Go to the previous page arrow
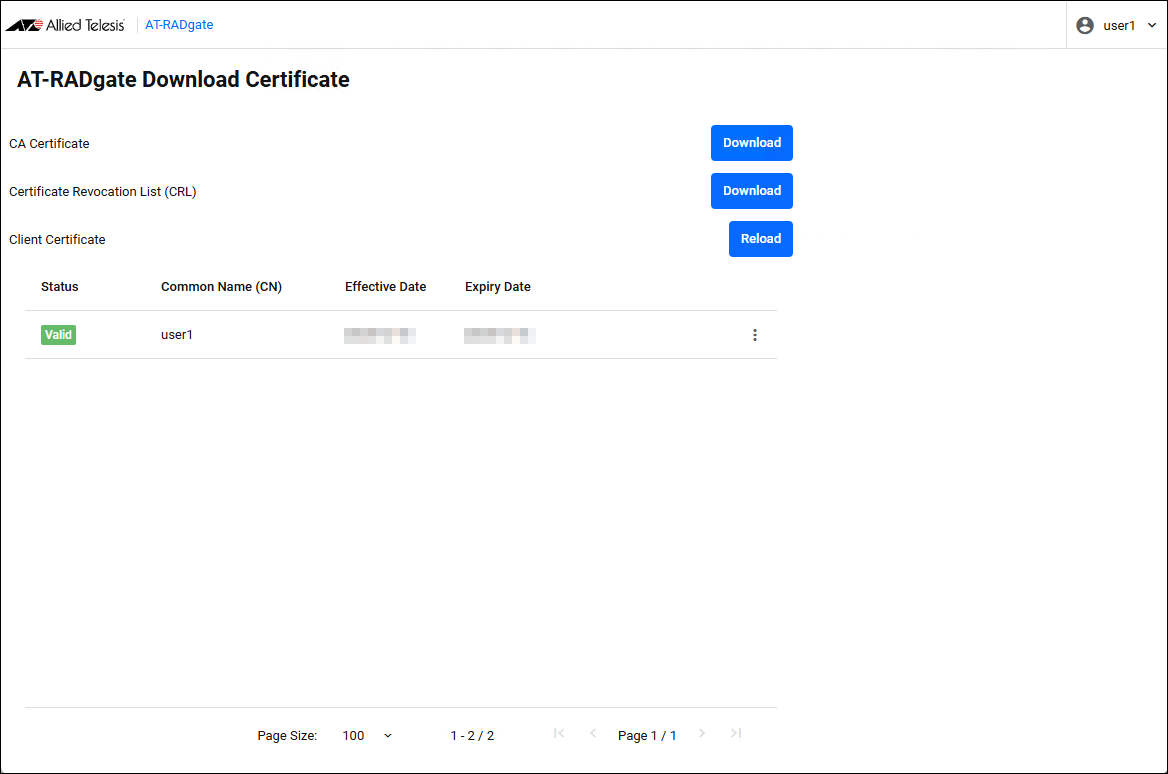 [x=593, y=733]
